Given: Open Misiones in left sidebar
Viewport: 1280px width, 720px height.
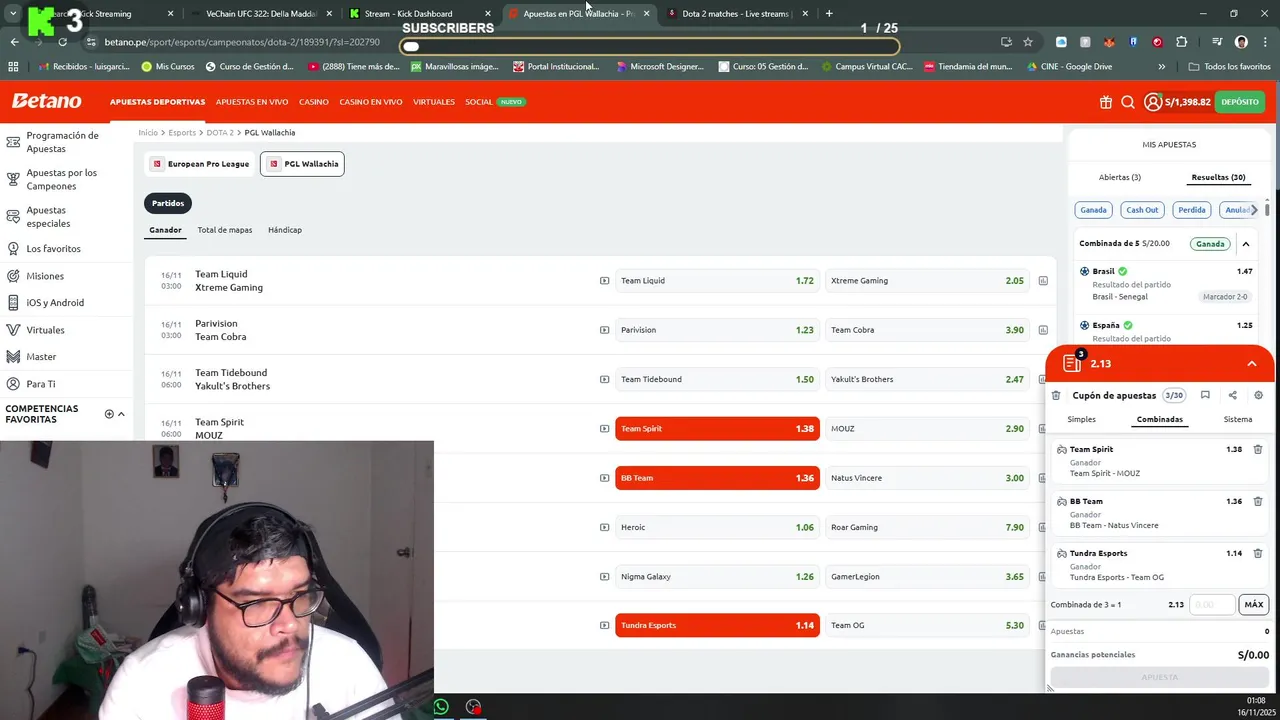Looking at the screenshot, I should pyautogui.click(x=45, y=276).
